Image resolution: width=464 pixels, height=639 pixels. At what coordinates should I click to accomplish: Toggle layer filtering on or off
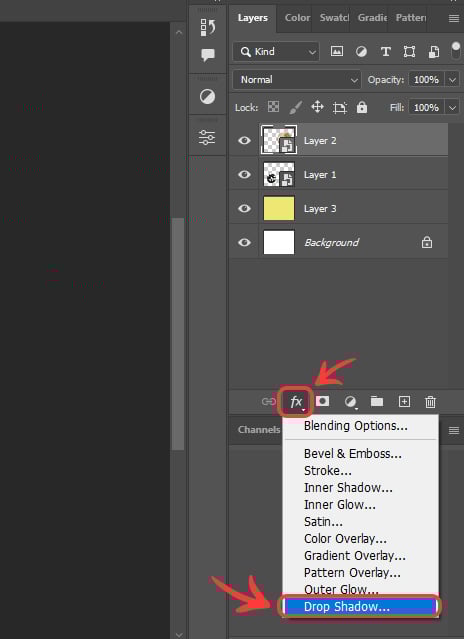[x=456, y=51]
